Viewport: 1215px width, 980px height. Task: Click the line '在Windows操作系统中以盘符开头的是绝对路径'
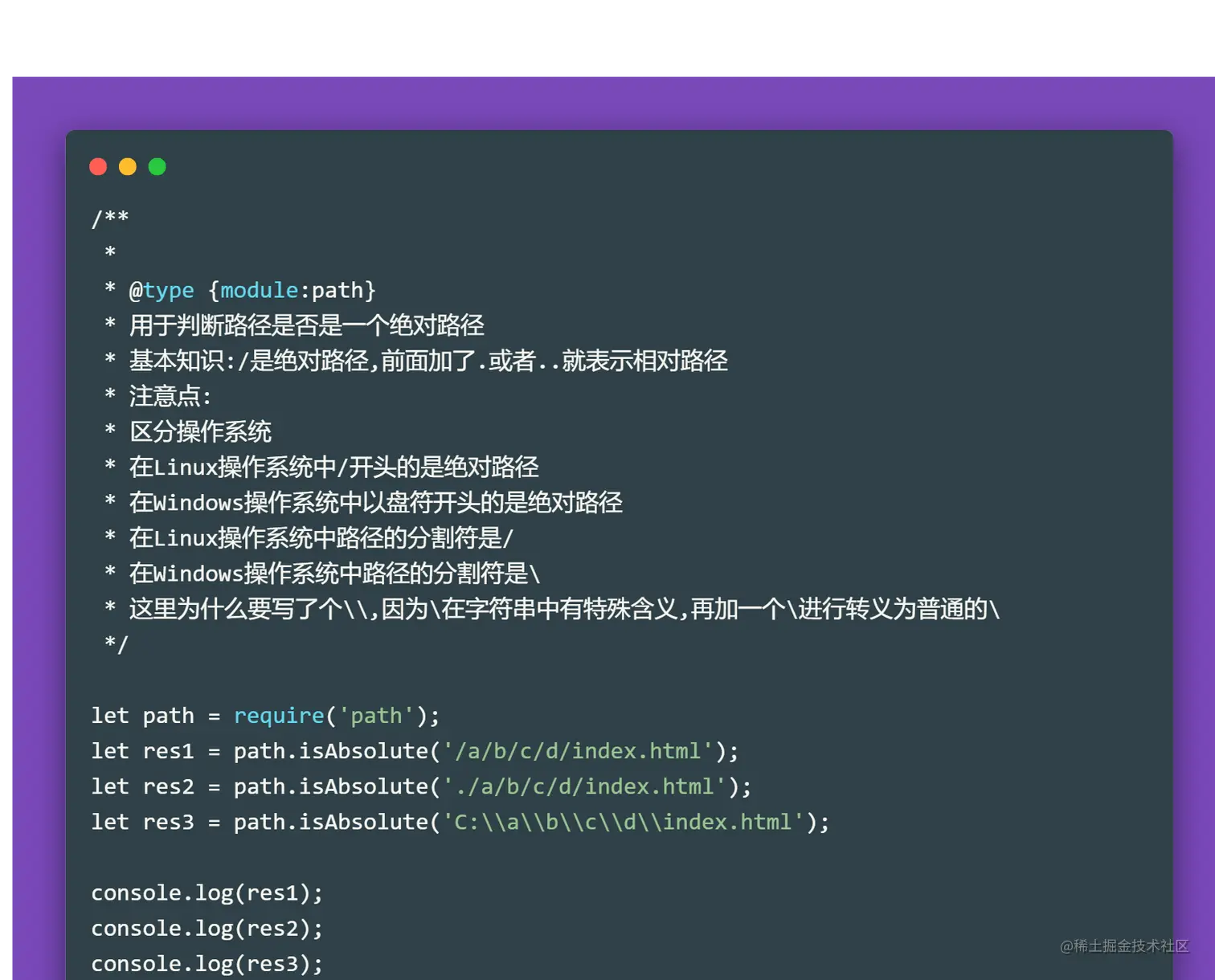click(363, 502)
